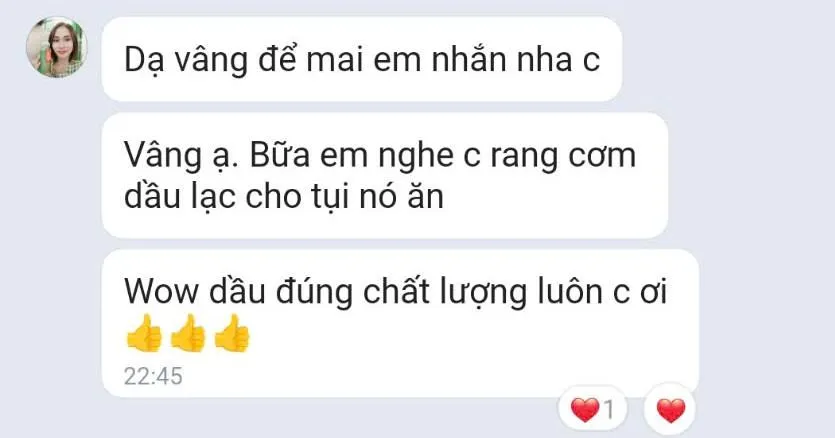Select the message "Wow dầu đúng chất lượng luôn"
The image size is (835, 438).
400,323
